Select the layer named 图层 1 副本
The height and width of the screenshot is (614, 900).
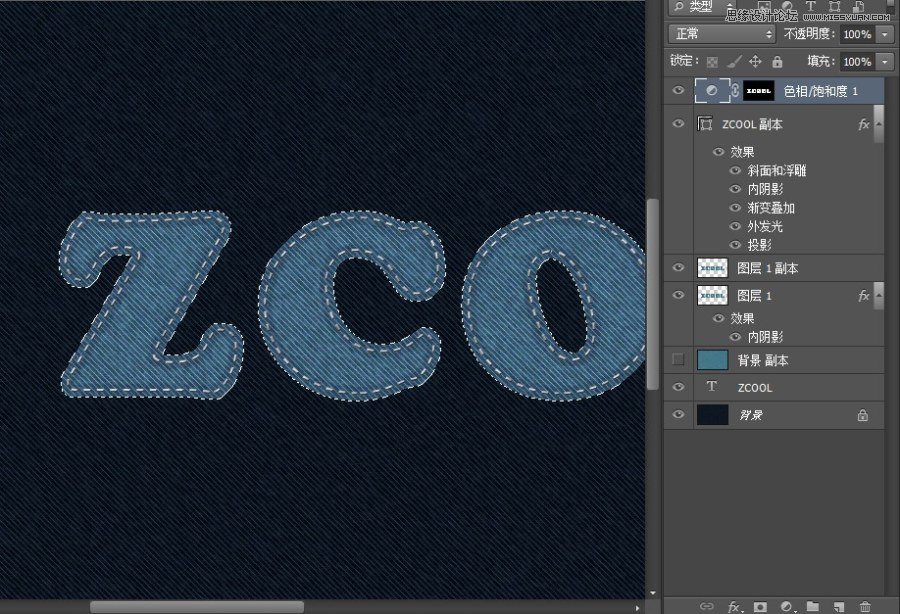(x=767, y=268)
